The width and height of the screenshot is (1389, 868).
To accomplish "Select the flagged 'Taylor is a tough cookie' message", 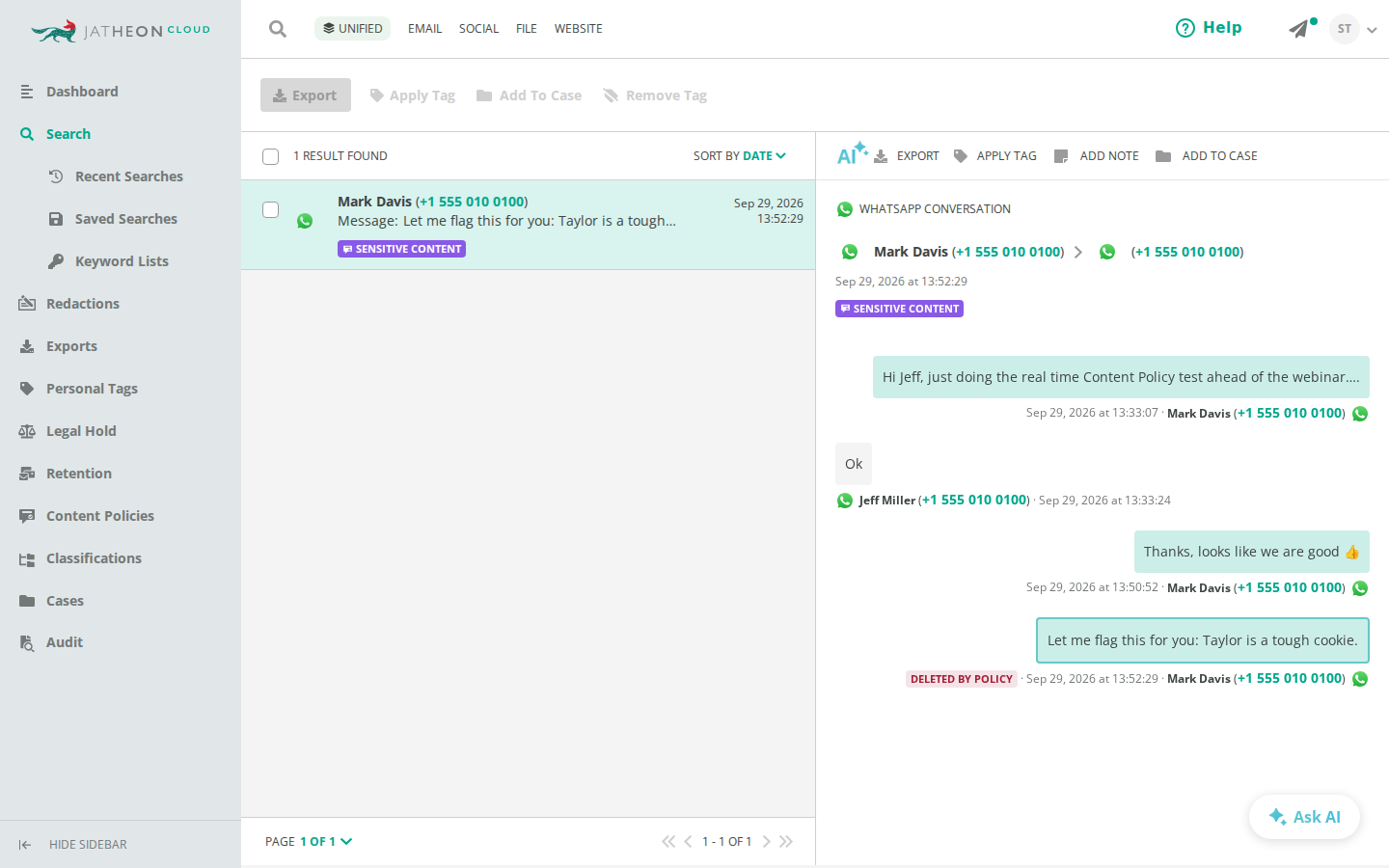I will coord(1203,640).
